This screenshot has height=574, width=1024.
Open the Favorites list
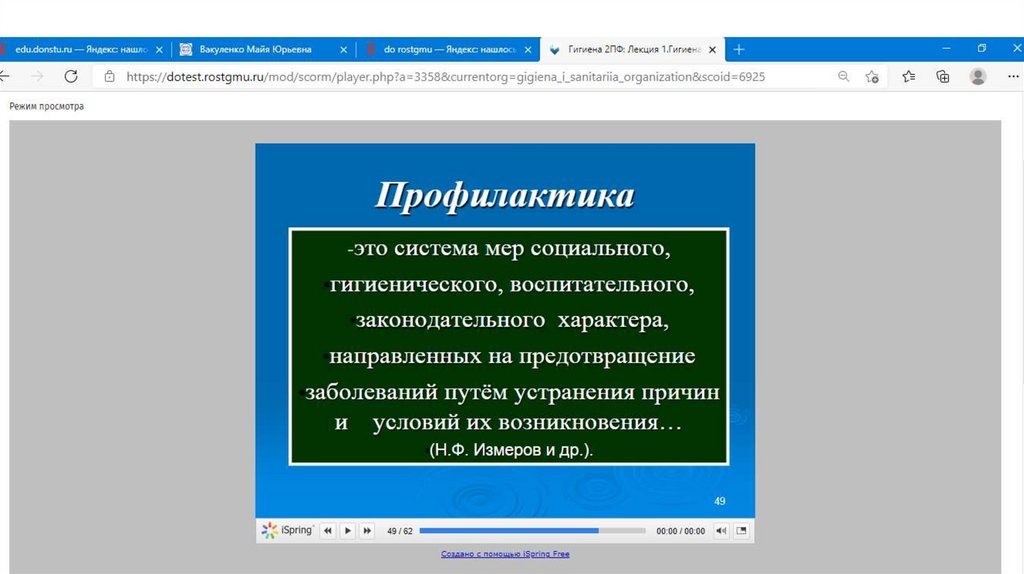pyautogui.click(x=908, y=76)
